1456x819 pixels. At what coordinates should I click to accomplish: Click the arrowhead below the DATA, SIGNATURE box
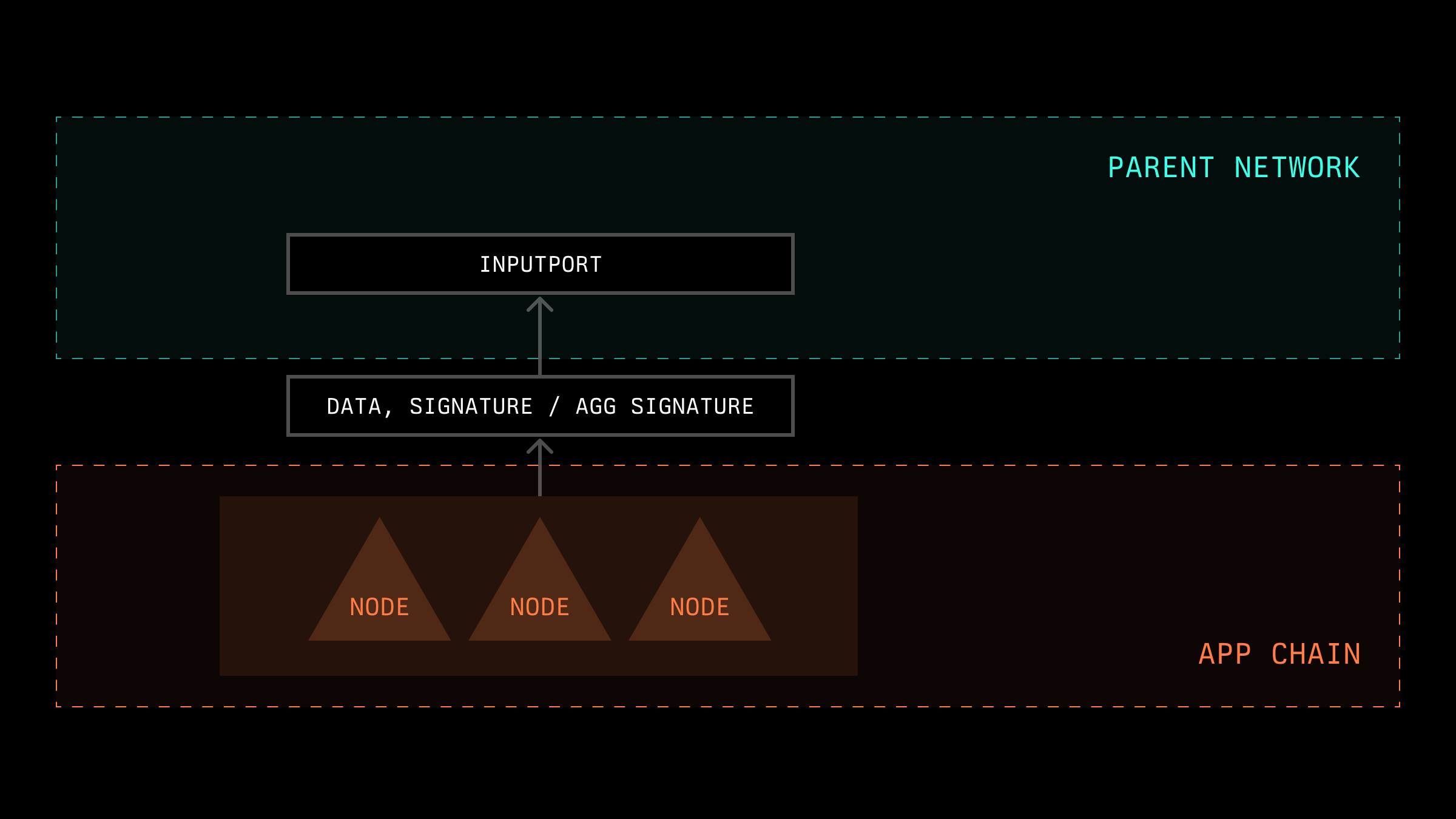tap(539, 447)
